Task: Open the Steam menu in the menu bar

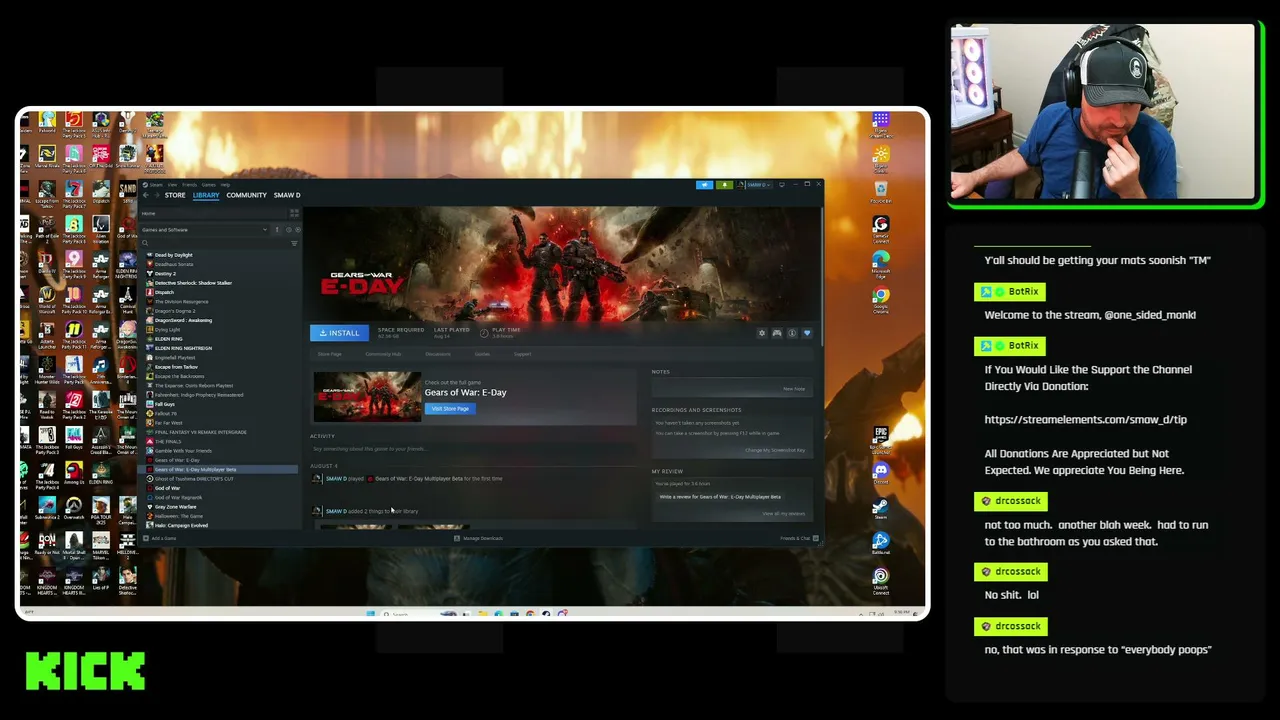Action: (156, 185)
